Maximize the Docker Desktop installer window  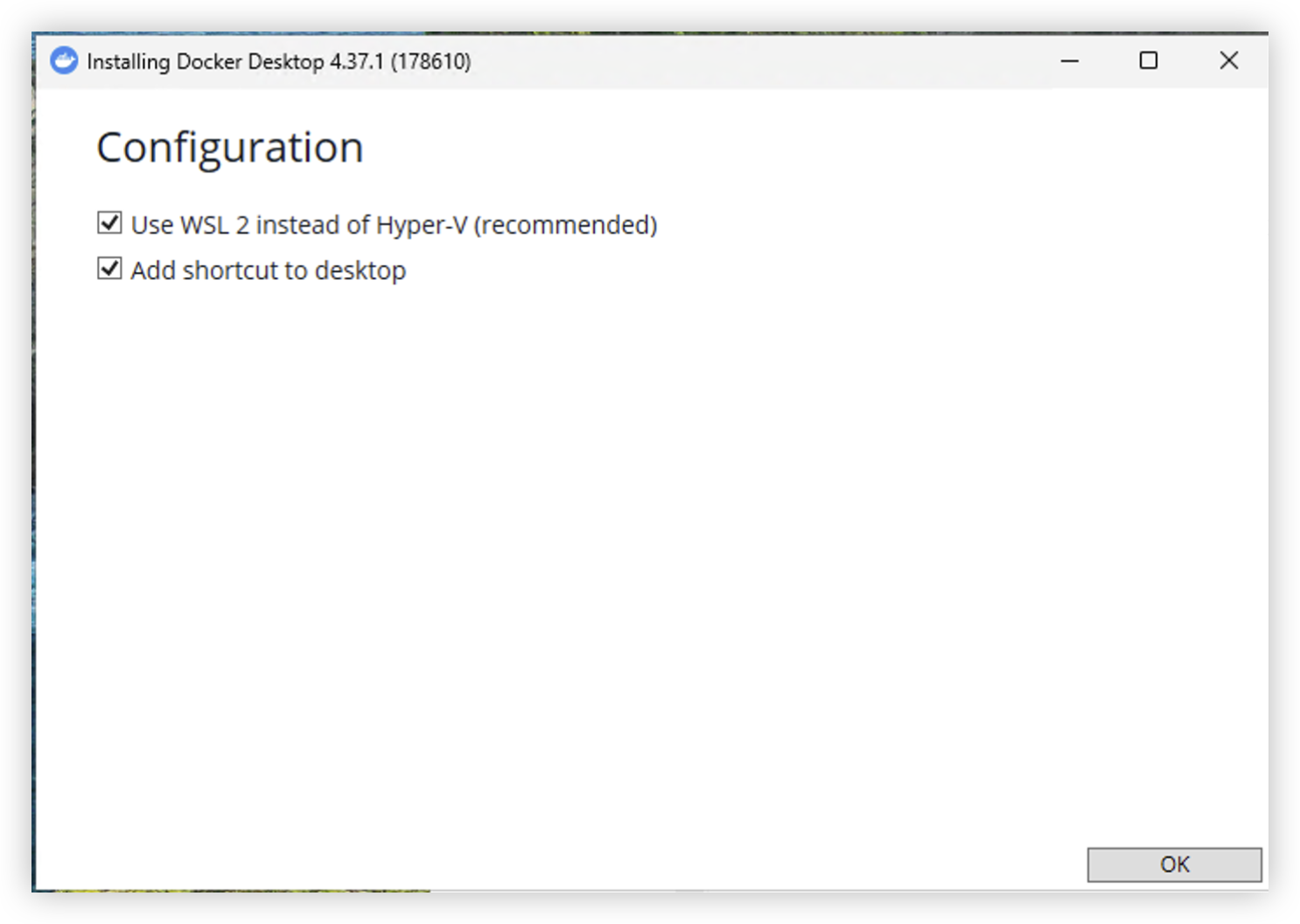tap(1149, 60)
